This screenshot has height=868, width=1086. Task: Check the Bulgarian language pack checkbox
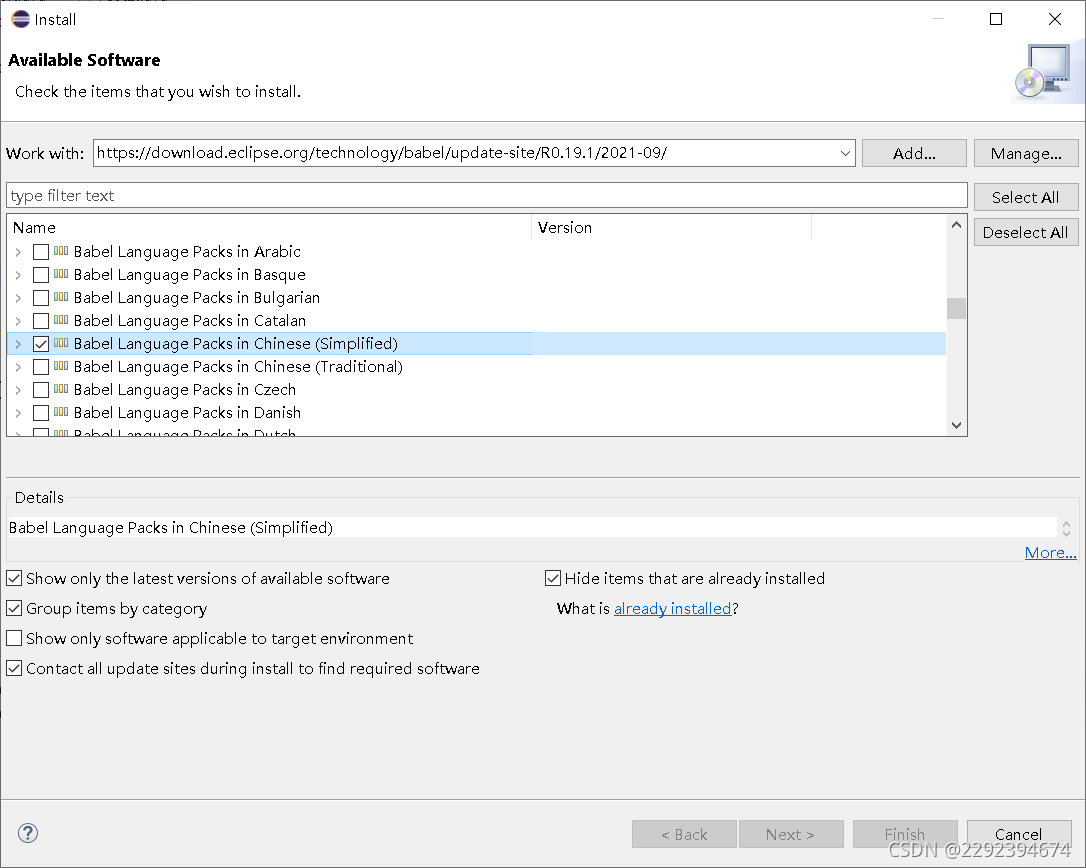[41, 298]
